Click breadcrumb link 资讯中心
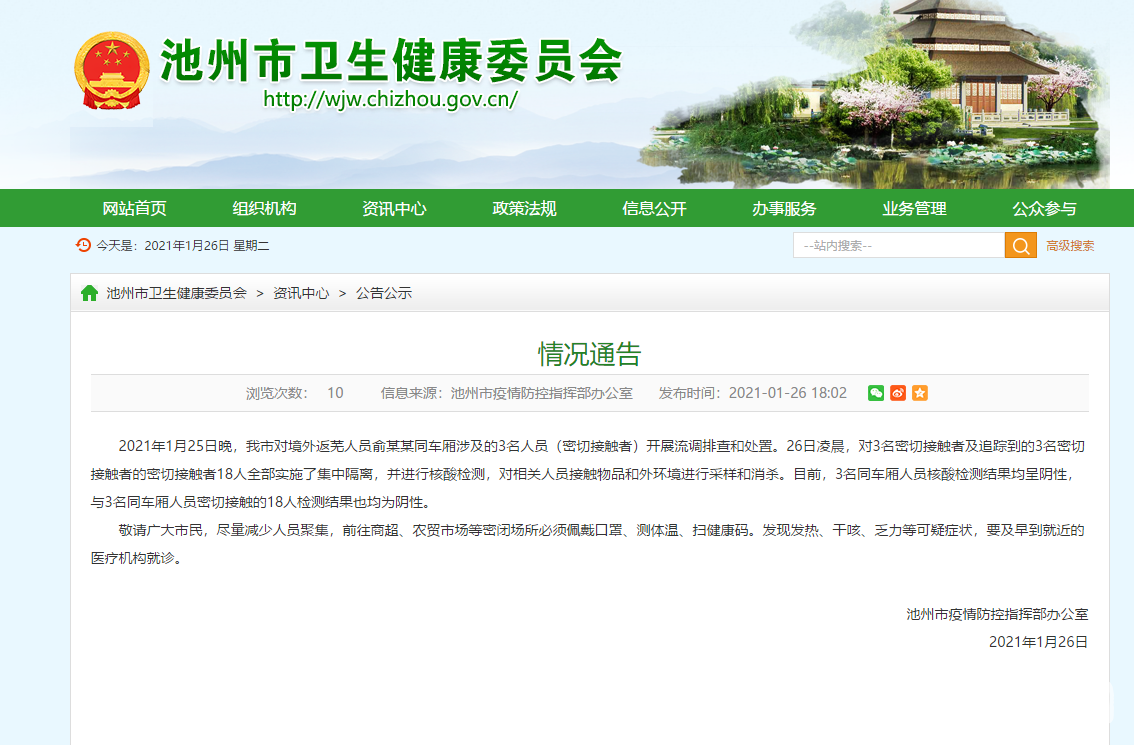 point(301,293)
